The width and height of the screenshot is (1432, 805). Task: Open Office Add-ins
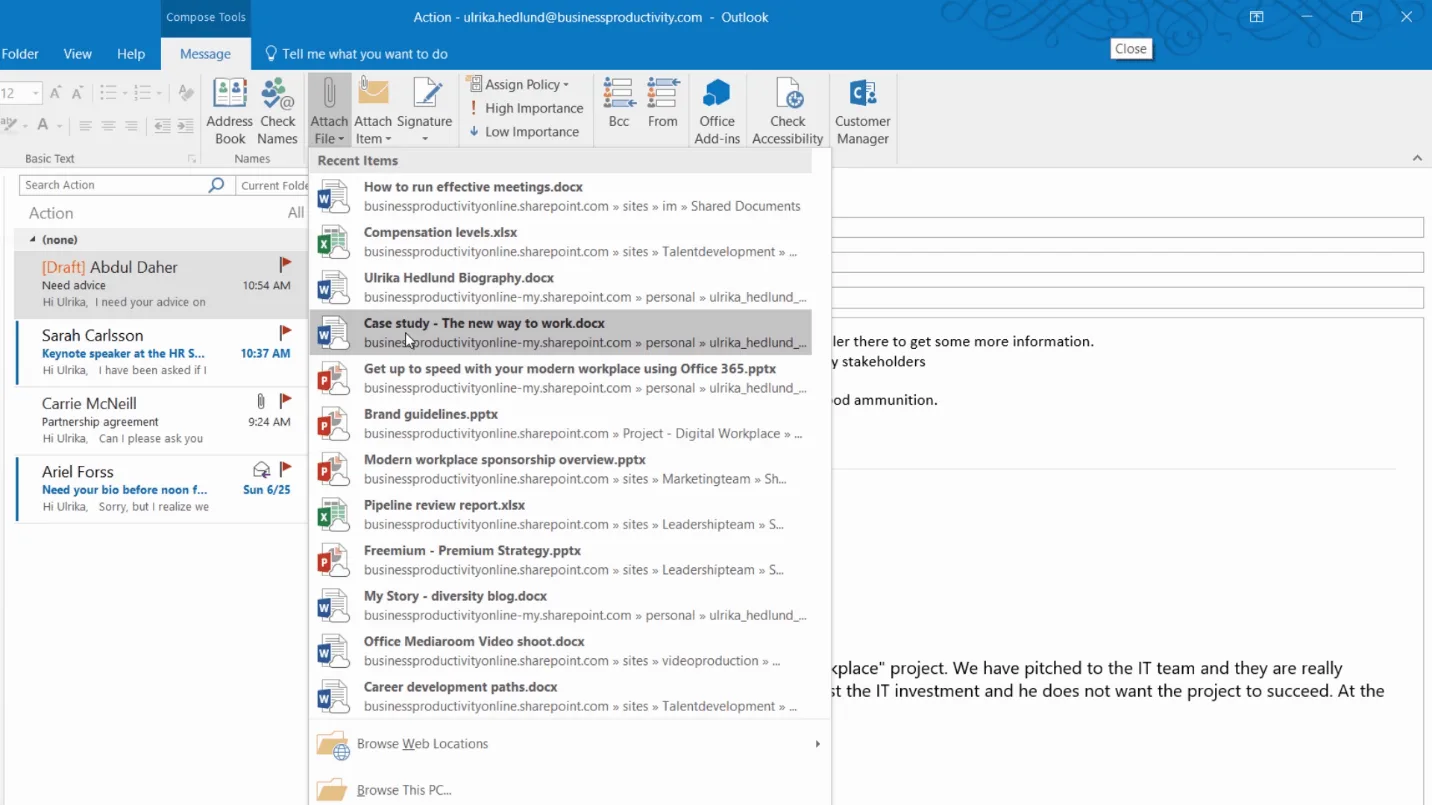pos(717,111)
